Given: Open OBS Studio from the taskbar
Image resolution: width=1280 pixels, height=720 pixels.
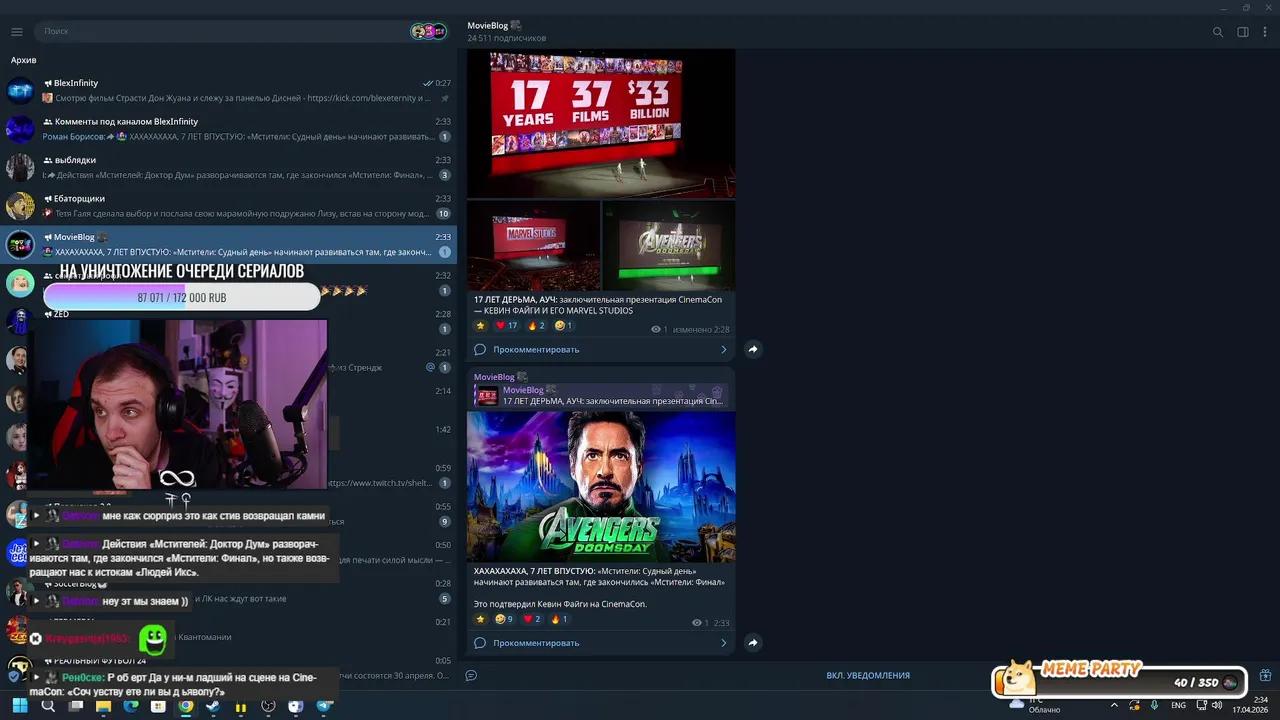Looking at the screenshot, I should pos(268,706).
